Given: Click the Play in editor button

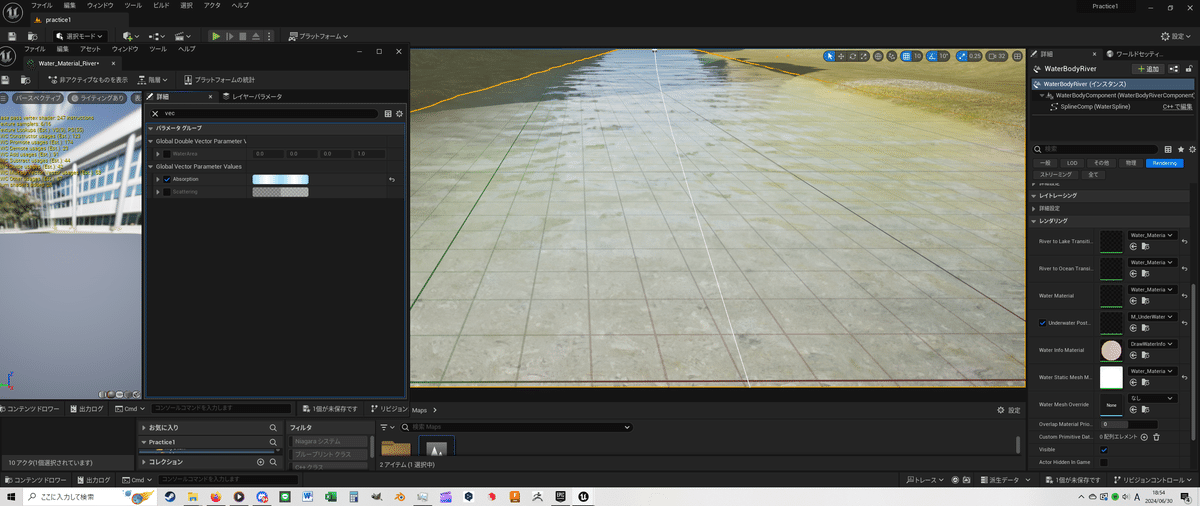Looking at the screenshot, I should (215, 36).
